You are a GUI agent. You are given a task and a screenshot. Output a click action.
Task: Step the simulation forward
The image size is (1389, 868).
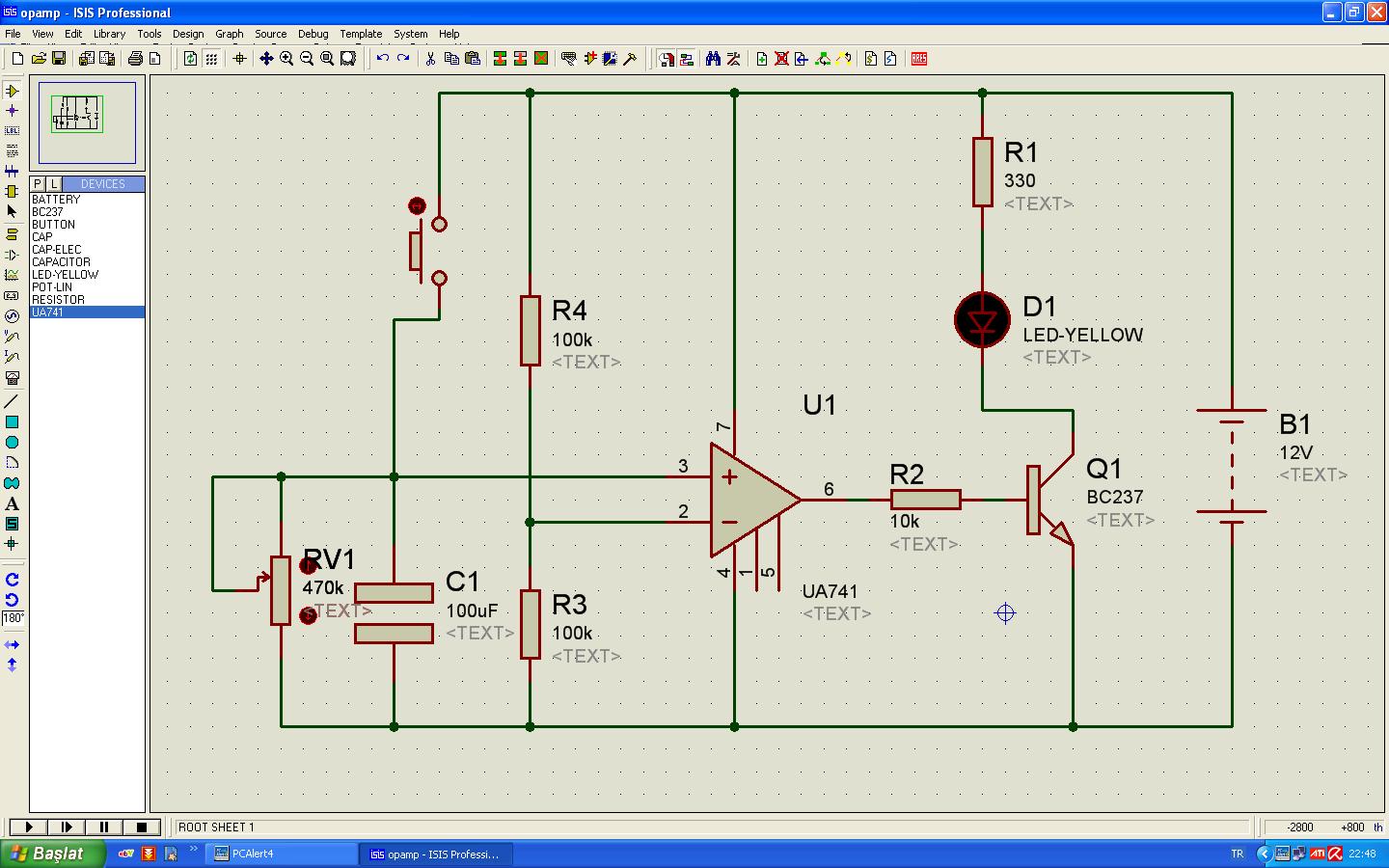pyautogui.click(x=67, y=827)
